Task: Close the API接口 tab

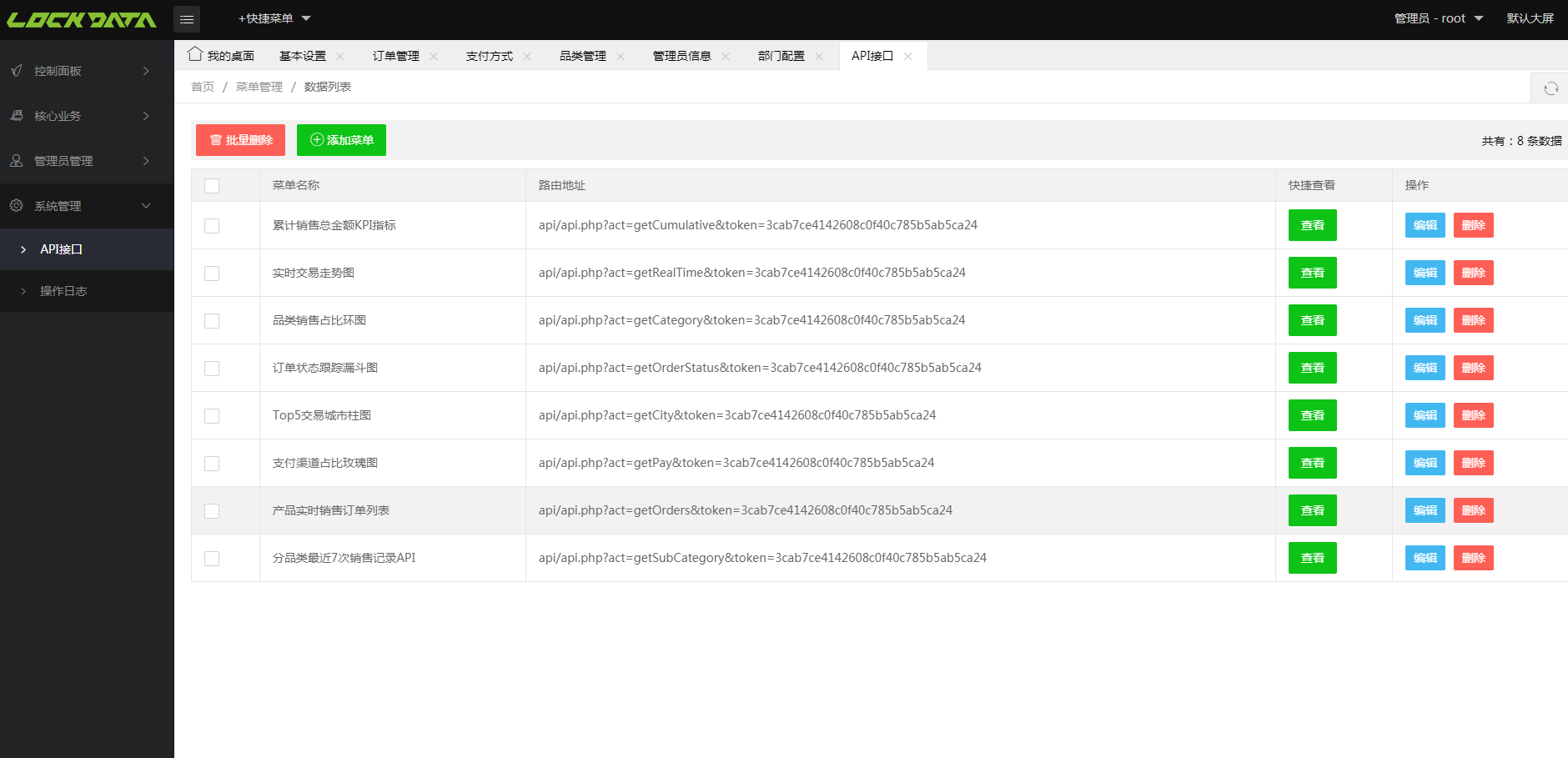Action: pos(907,57)
